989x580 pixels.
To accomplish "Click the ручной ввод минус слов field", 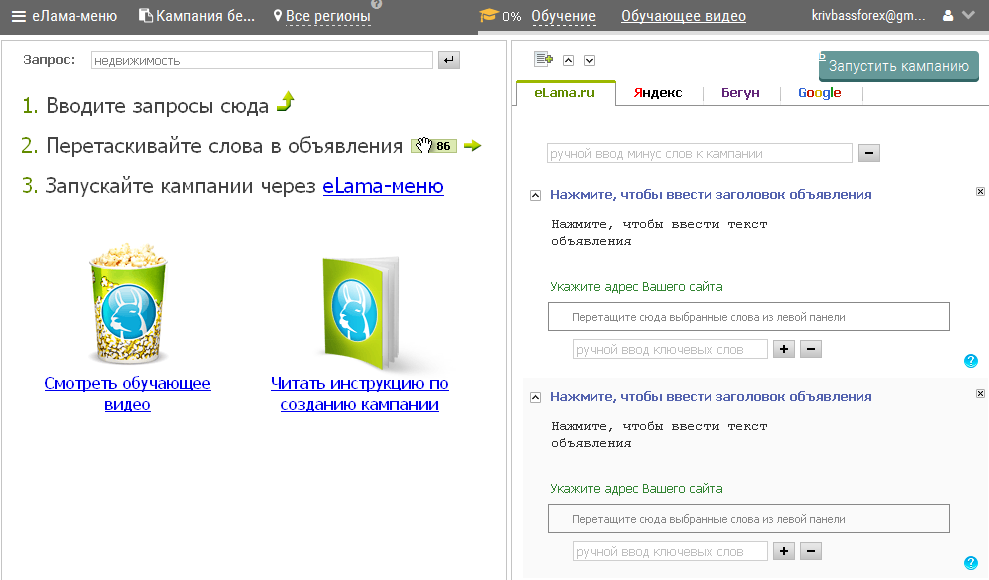I will pos(698,153).
